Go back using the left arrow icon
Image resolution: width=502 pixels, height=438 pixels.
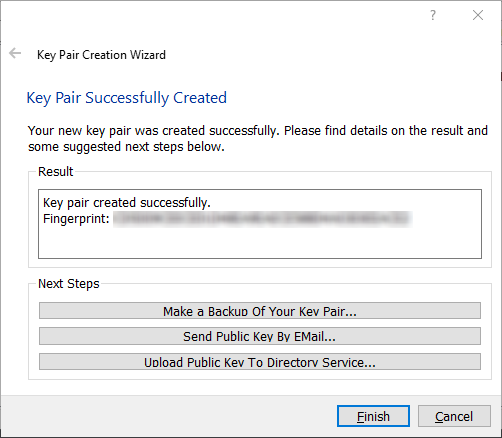click(15, 53)
